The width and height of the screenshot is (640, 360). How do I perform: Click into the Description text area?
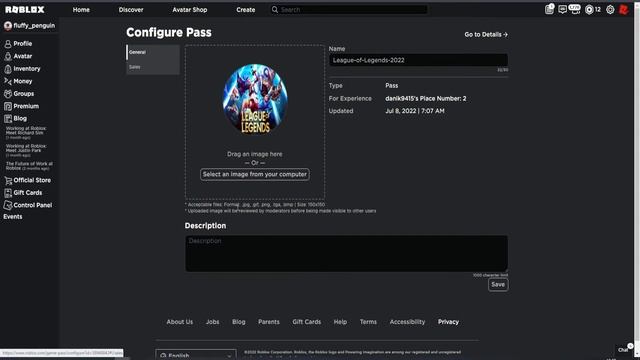point(347,253)
